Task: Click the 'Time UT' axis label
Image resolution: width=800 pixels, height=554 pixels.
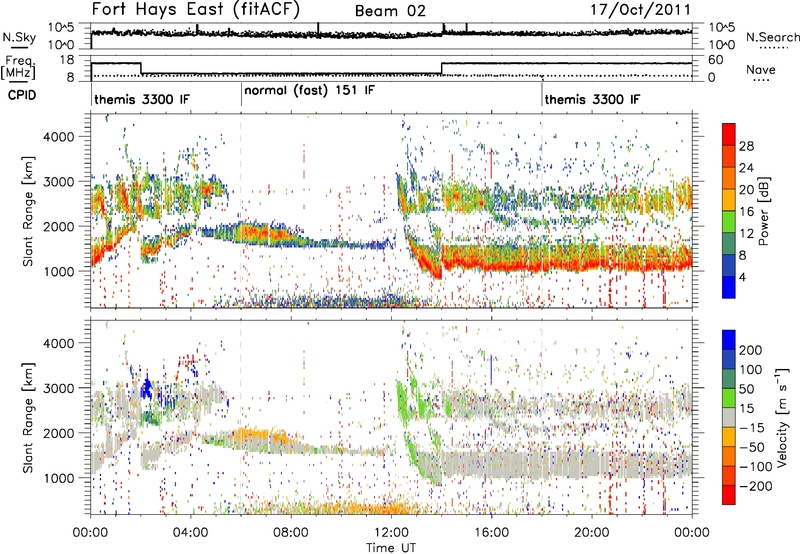Action: click(x=391, y=548)
